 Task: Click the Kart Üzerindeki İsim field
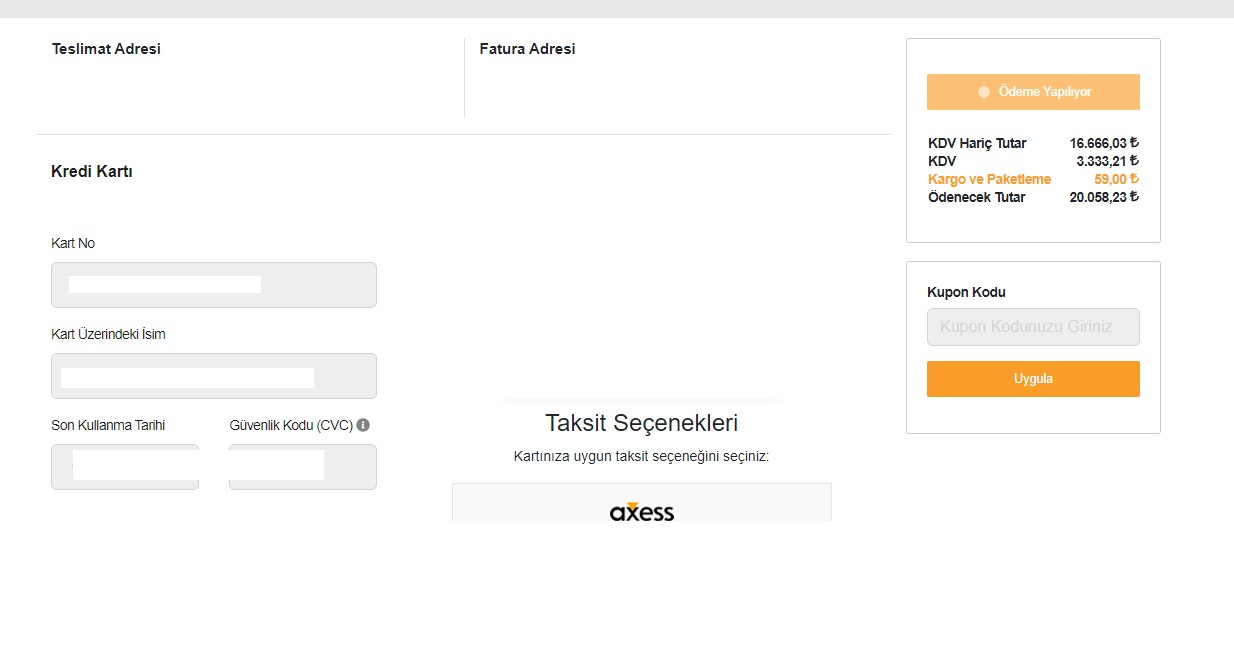coord(213,376)
